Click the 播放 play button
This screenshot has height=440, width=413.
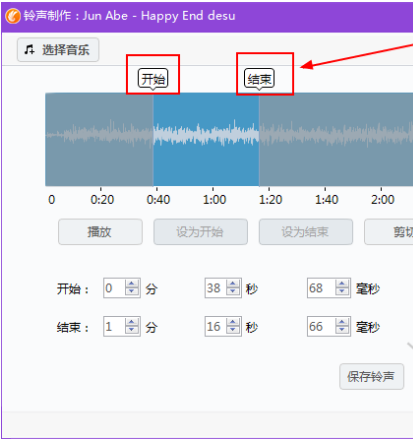tap(100, 232)
